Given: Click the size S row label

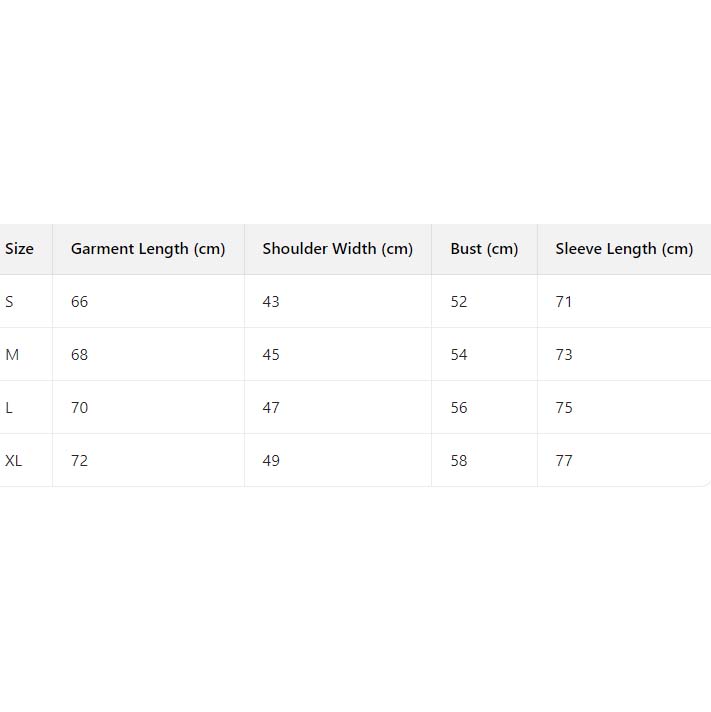Looking at the screenshot, I should pyautogui.click(x=10, y=302).
